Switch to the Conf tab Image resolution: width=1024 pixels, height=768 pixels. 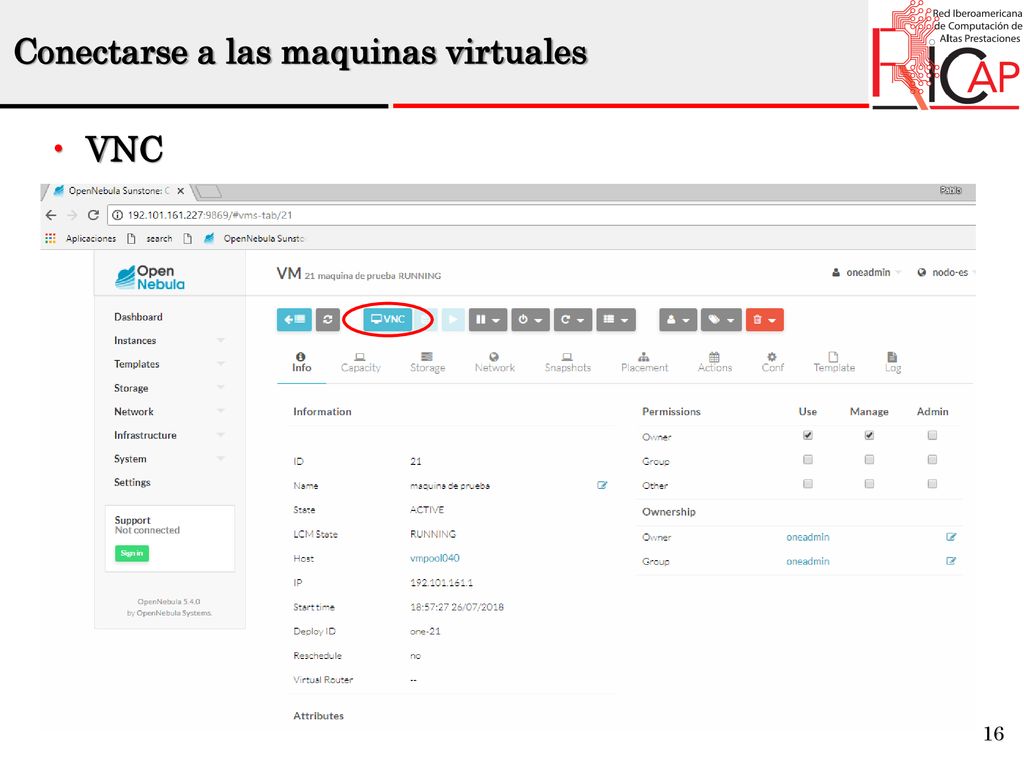point(772,362)
